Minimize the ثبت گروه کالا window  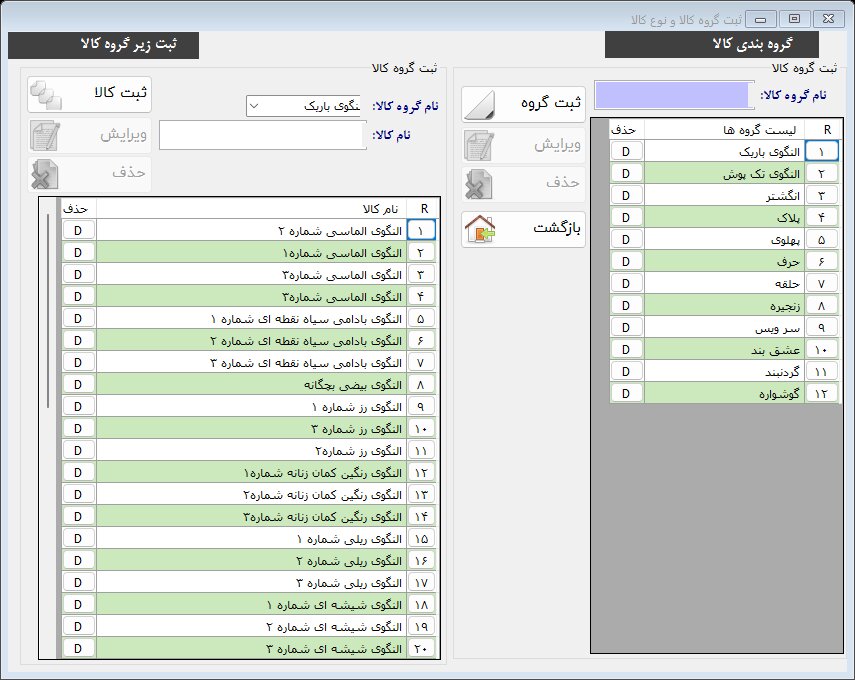[x=761, y=19]
